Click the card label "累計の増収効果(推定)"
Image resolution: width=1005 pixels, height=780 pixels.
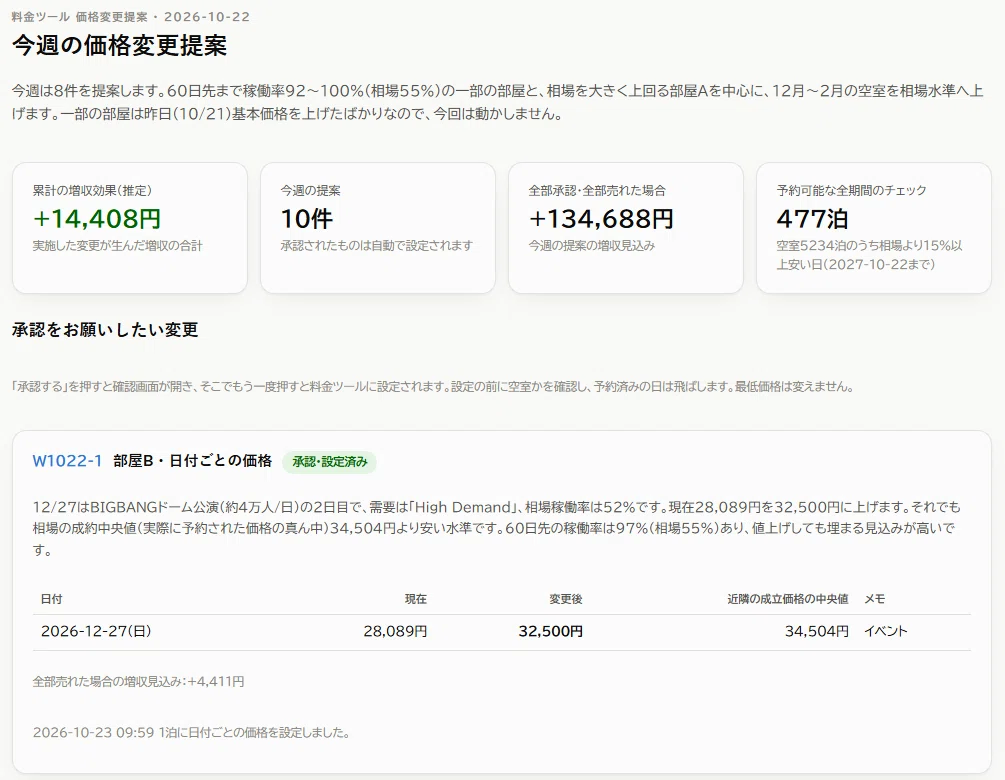pos(92,190)
